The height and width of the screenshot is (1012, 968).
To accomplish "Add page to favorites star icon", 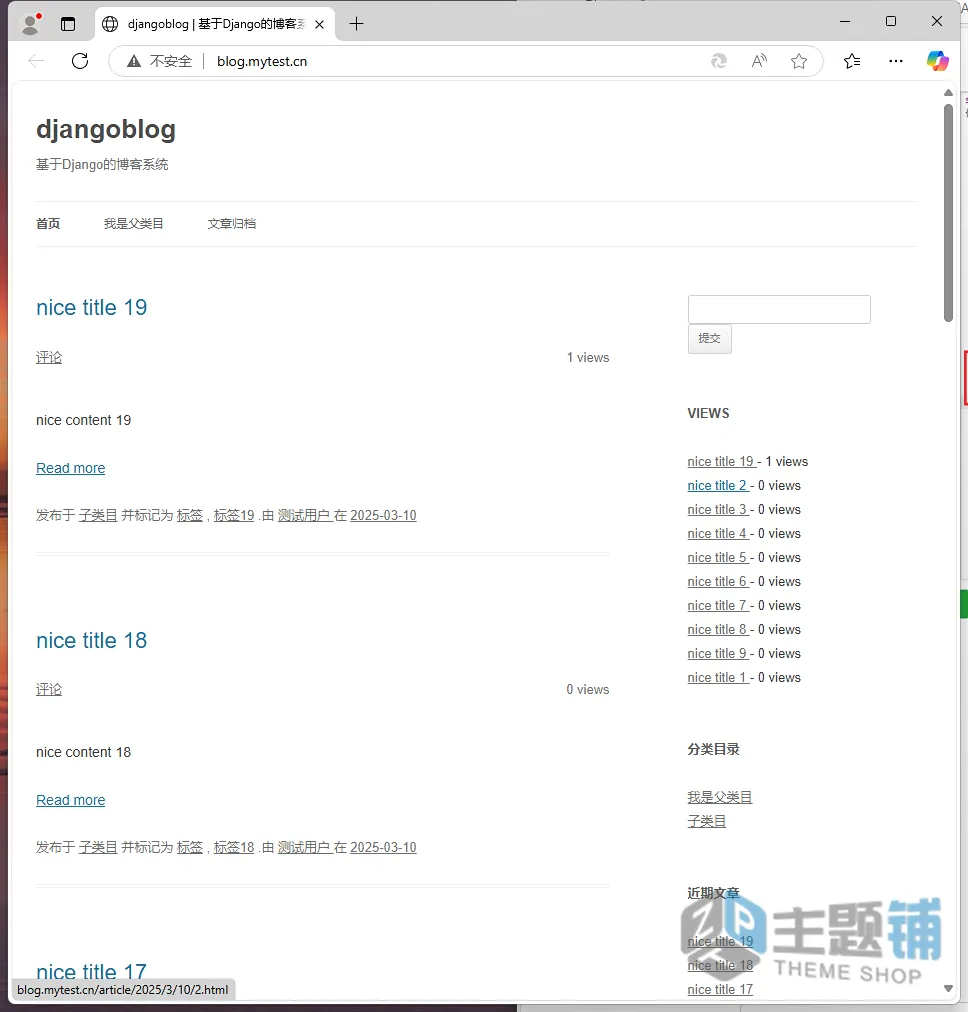I will click(x=799, y=61).
